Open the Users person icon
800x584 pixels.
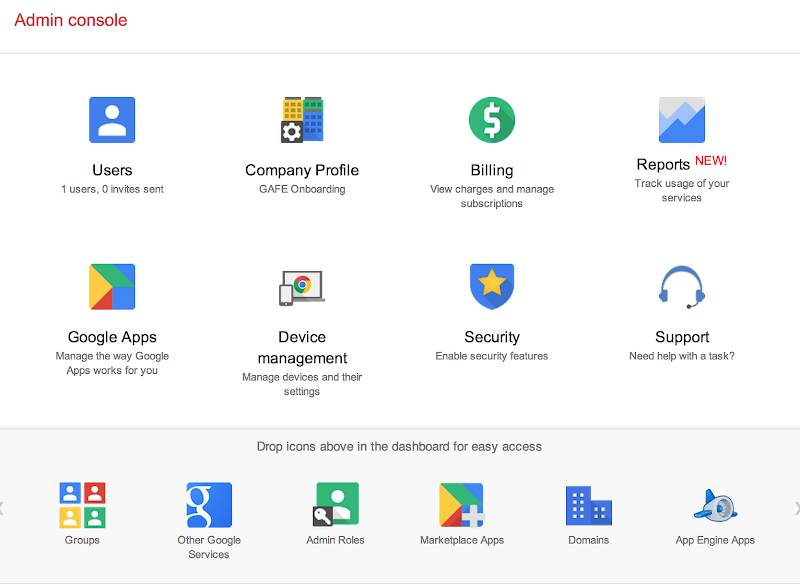click(112, 120)
